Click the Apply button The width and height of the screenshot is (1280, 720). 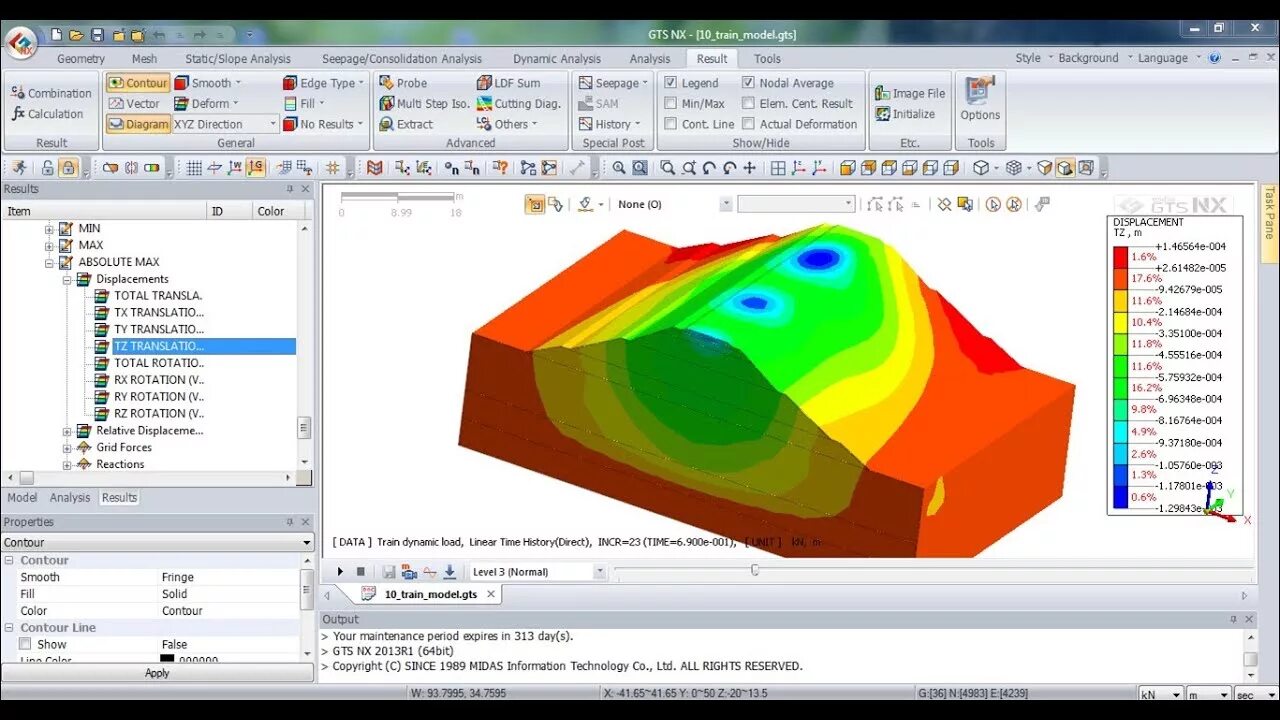157,673
